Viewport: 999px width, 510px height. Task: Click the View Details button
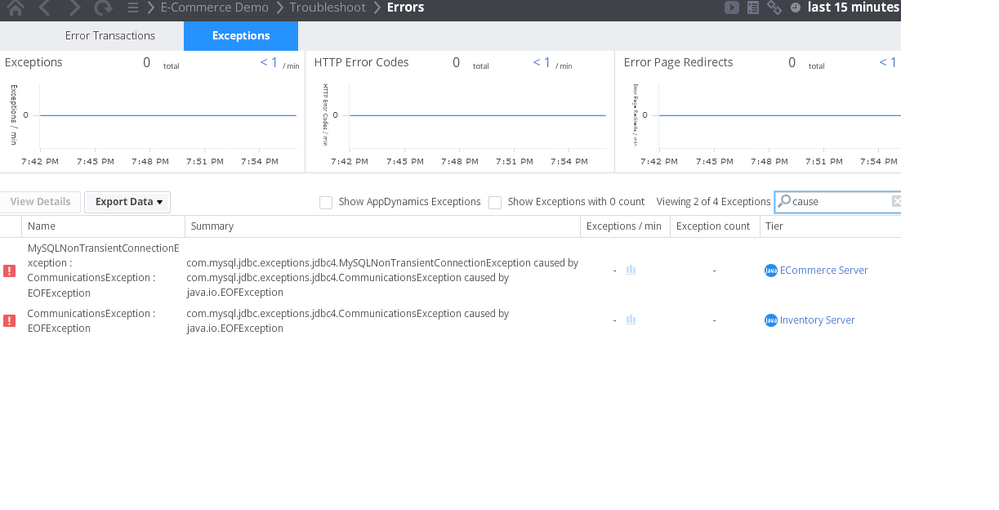point(40,201)
